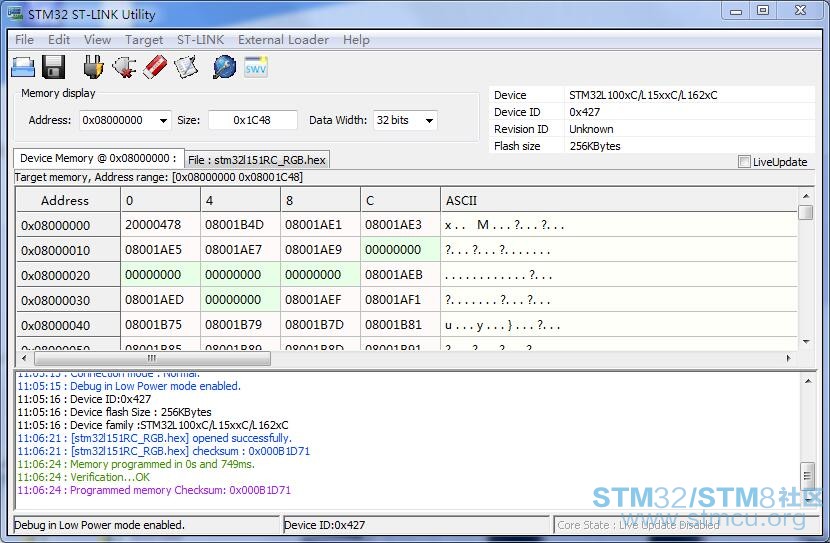Disconnect from target using the crossed plug icon
830x543 pixels.
pyautogui.click(x=124, y=67)
